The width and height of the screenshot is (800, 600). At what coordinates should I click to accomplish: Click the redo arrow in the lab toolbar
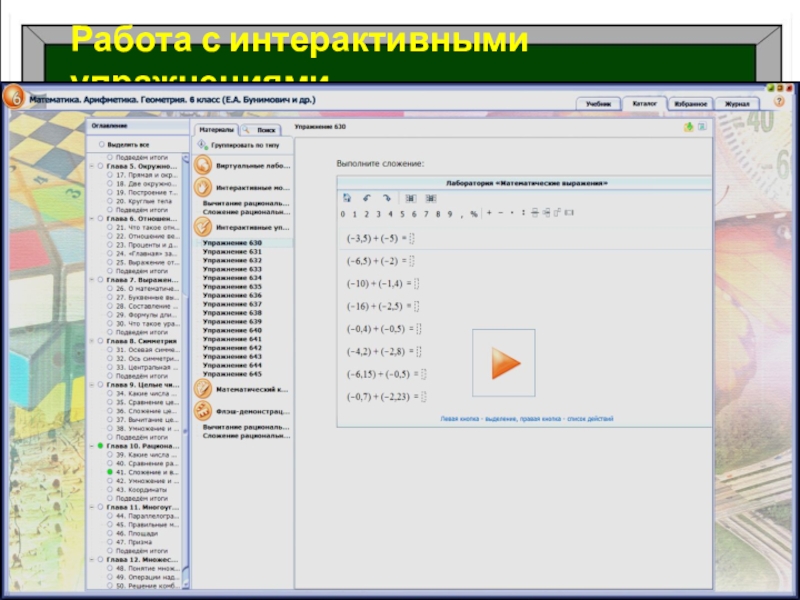(386, 198)
